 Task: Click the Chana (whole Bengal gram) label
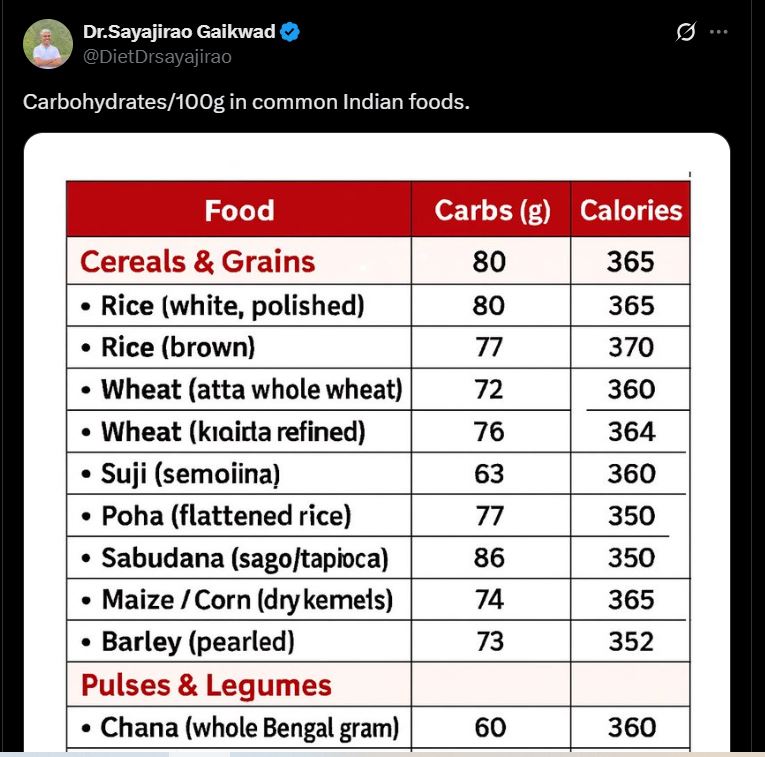(249, 727)
